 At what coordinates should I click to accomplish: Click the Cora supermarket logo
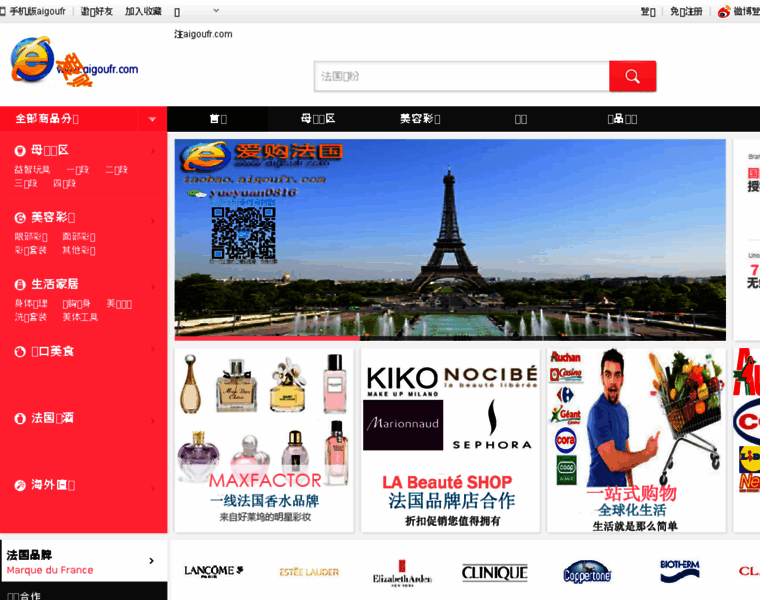pyautogui.click(x=566, y=441)
